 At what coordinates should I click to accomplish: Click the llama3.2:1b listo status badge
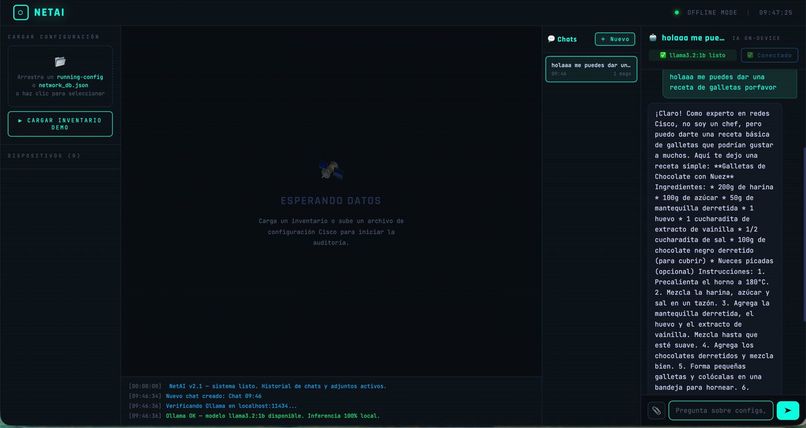[692, 55]
